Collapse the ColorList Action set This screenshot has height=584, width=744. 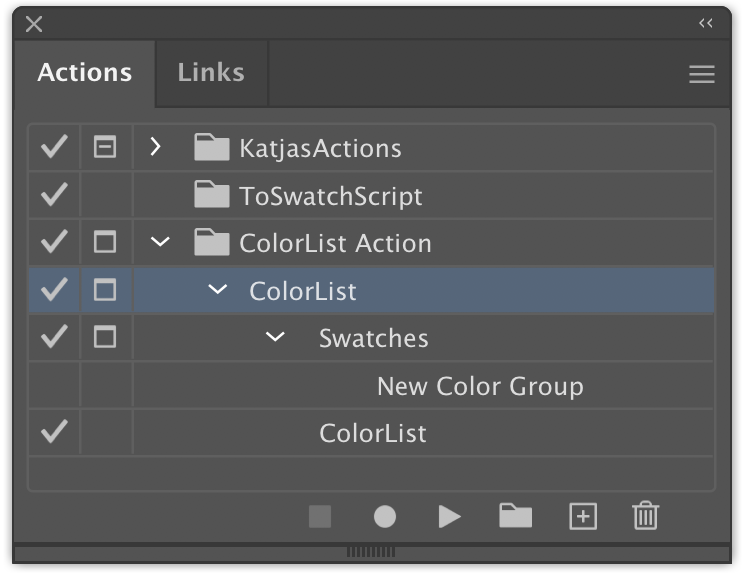[160, 242]
